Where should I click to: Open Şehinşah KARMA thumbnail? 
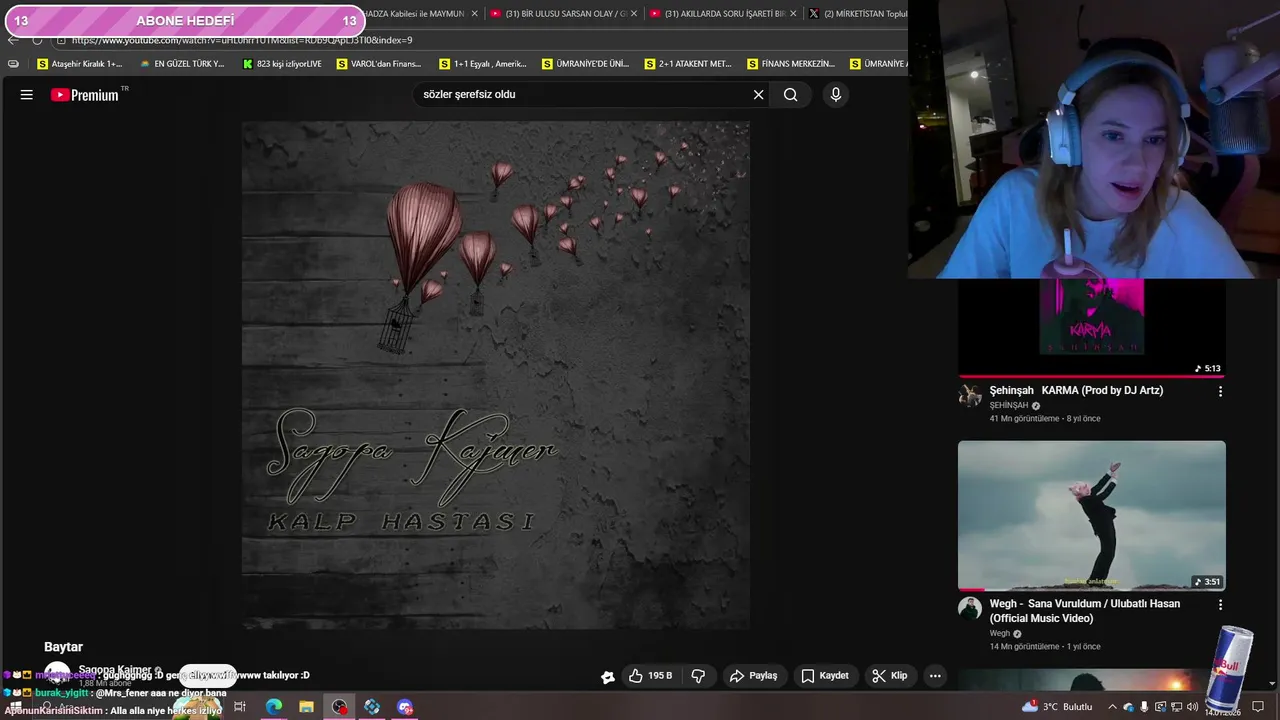tap(1091, 328)
